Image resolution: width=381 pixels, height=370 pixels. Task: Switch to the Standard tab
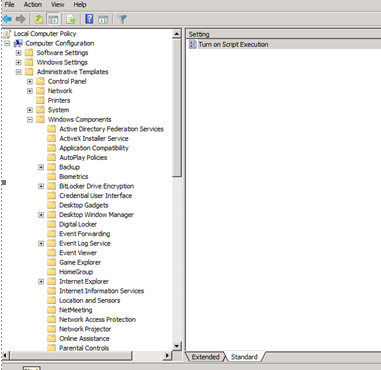[x=244, y=357]
